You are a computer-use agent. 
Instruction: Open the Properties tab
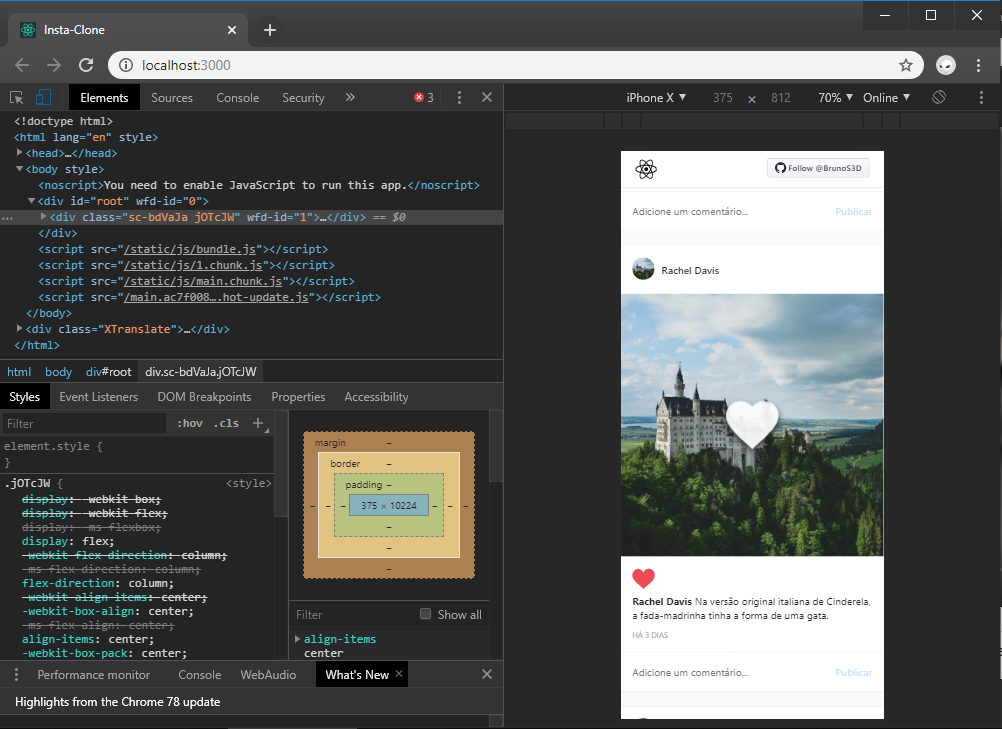298,397
